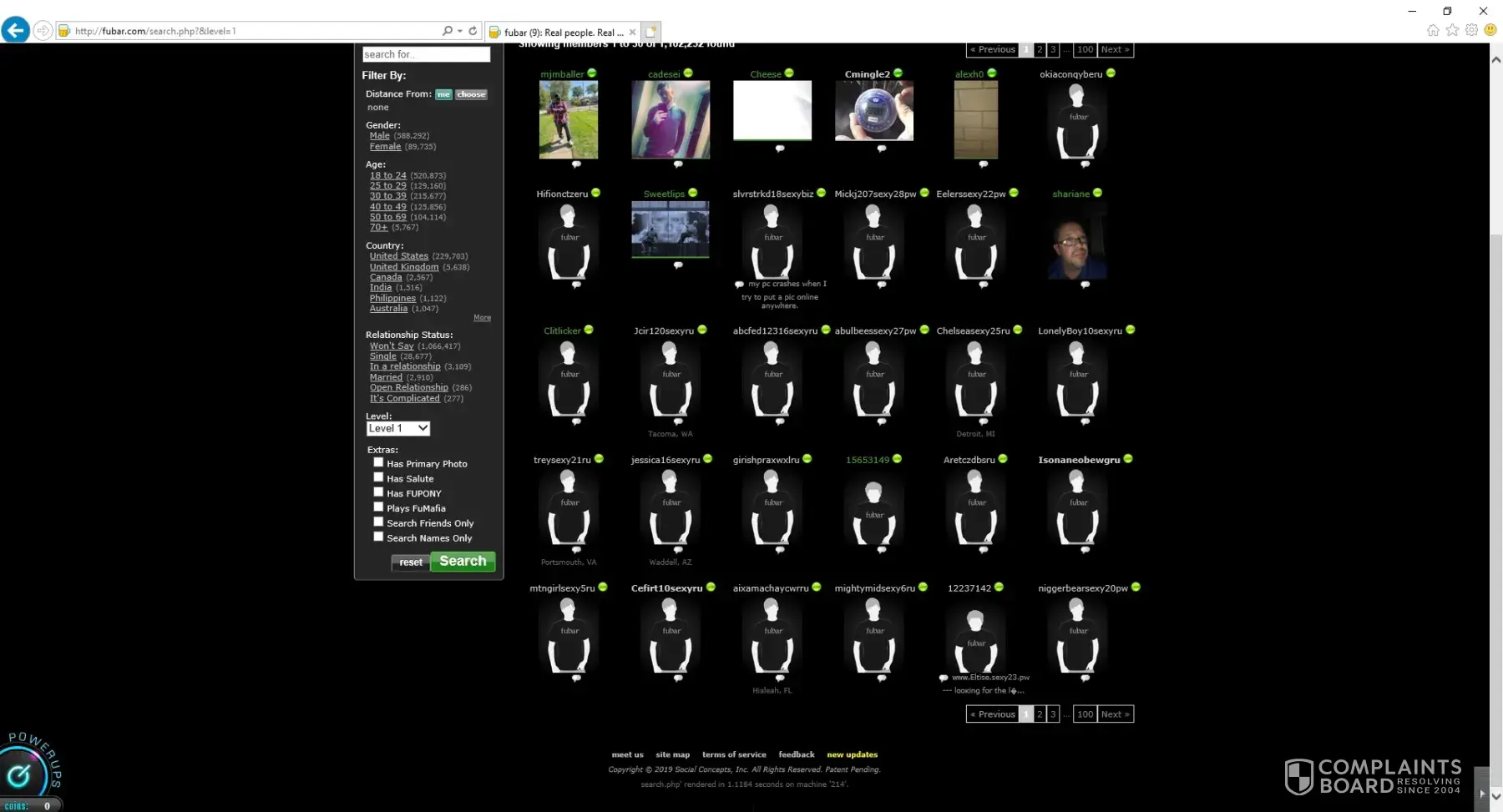Click the 'search for..' input field

(x=426, y=54)
